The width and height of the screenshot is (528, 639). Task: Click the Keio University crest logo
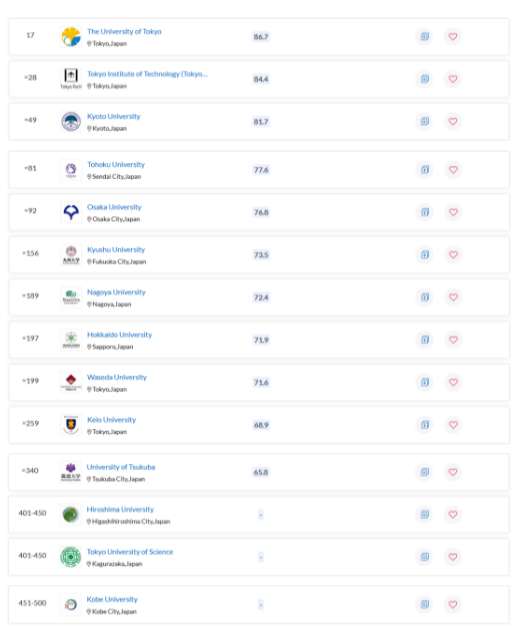71,425
